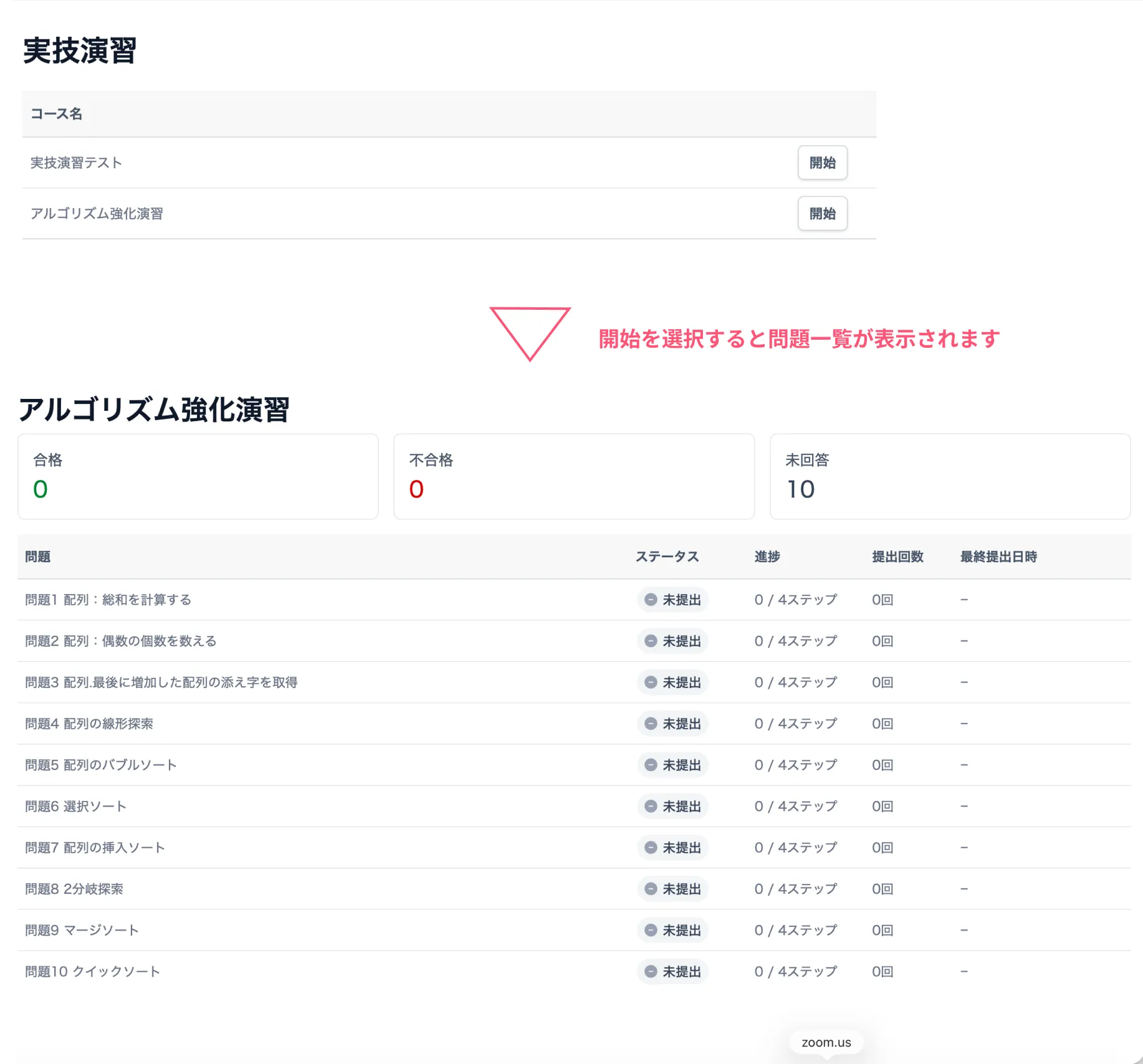Click 開始 for アルゴリズム強化演習 course

822,214
